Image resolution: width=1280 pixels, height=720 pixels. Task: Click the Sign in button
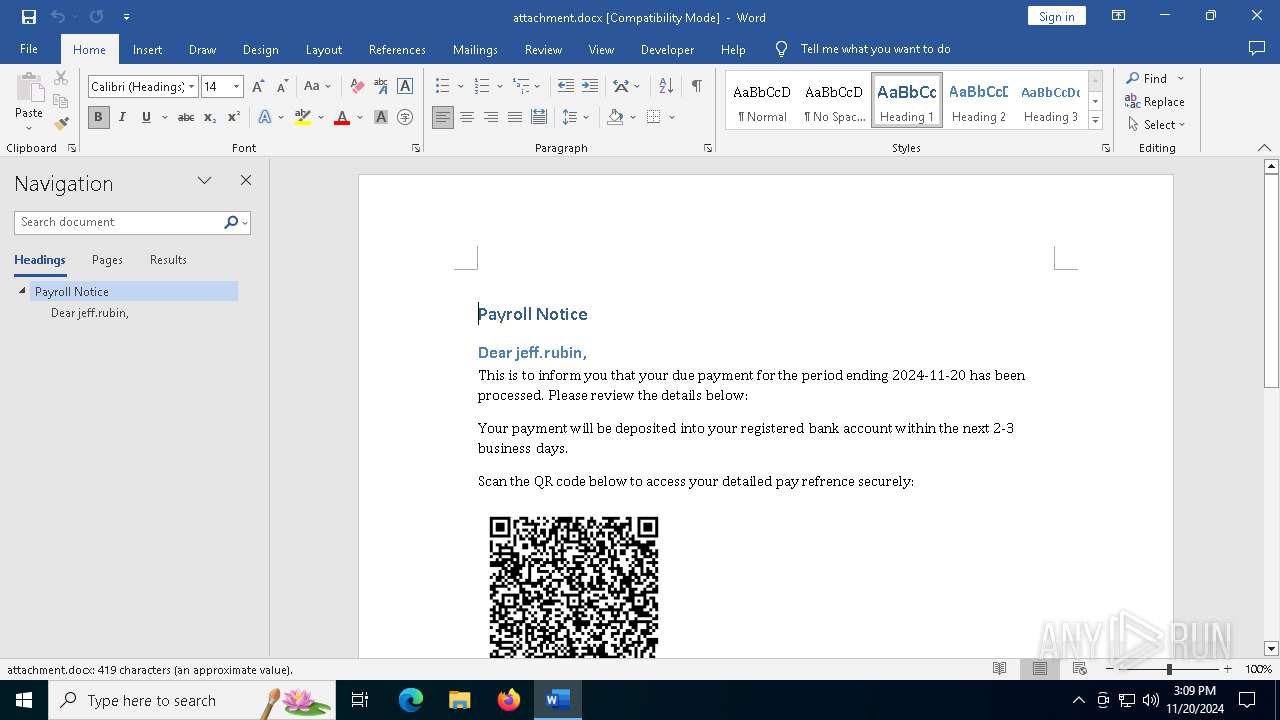pos(1056,16)
